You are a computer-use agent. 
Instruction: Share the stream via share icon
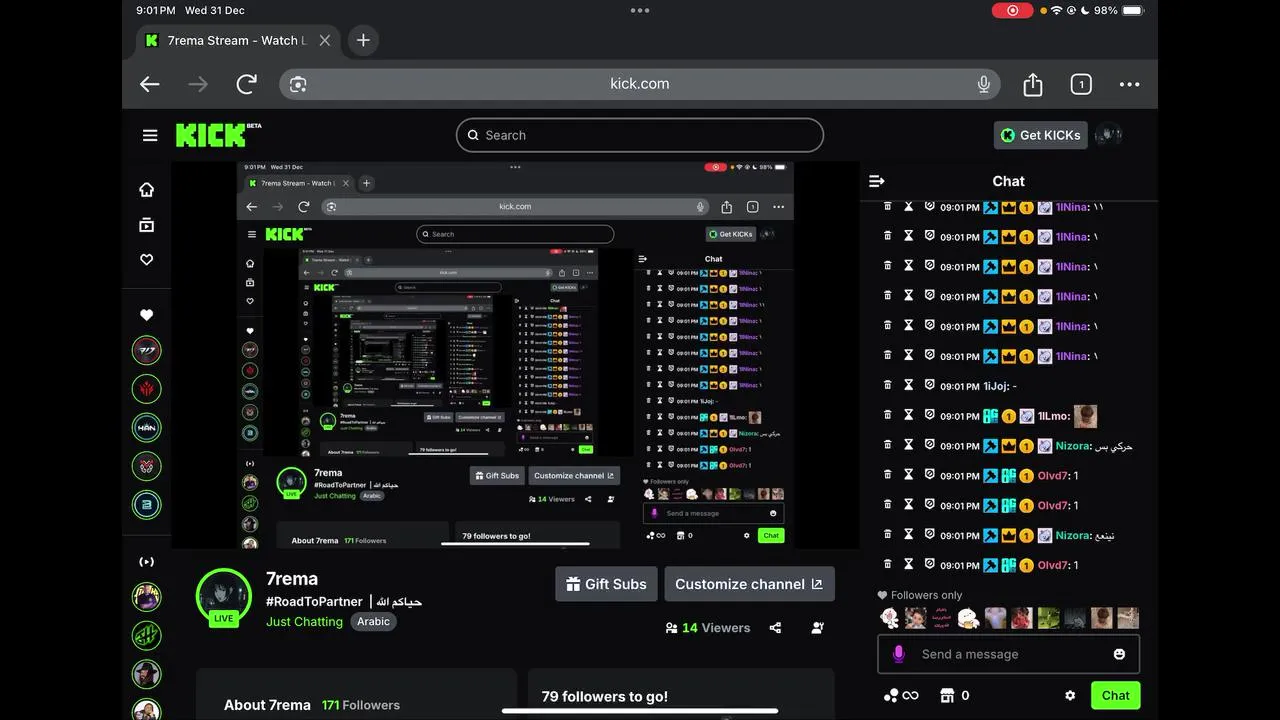pyautogui.click(x=775, y=628)
